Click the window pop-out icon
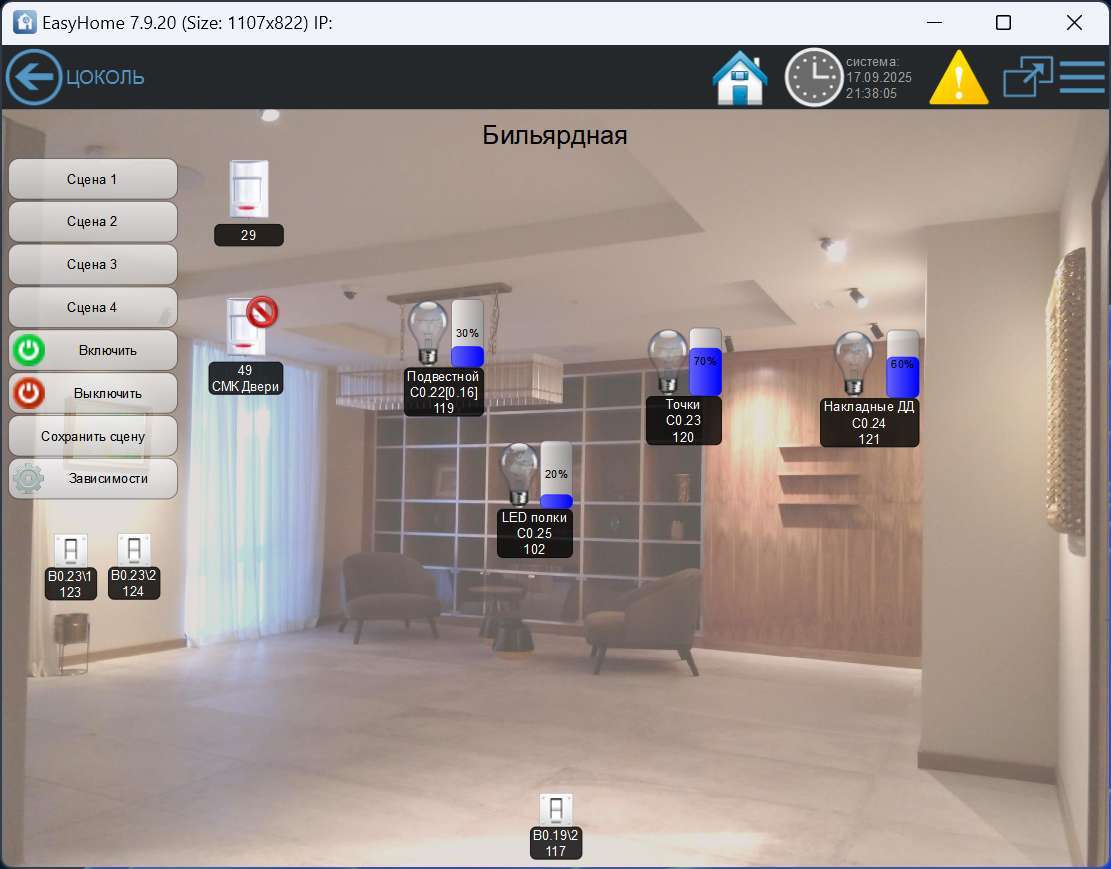This screenshot has width=1111, height=869. (1028, 77)
